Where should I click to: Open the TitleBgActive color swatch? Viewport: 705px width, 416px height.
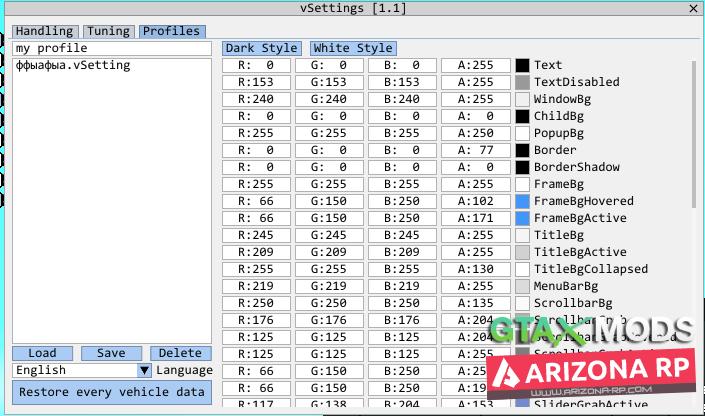click(x=522, y=252)
